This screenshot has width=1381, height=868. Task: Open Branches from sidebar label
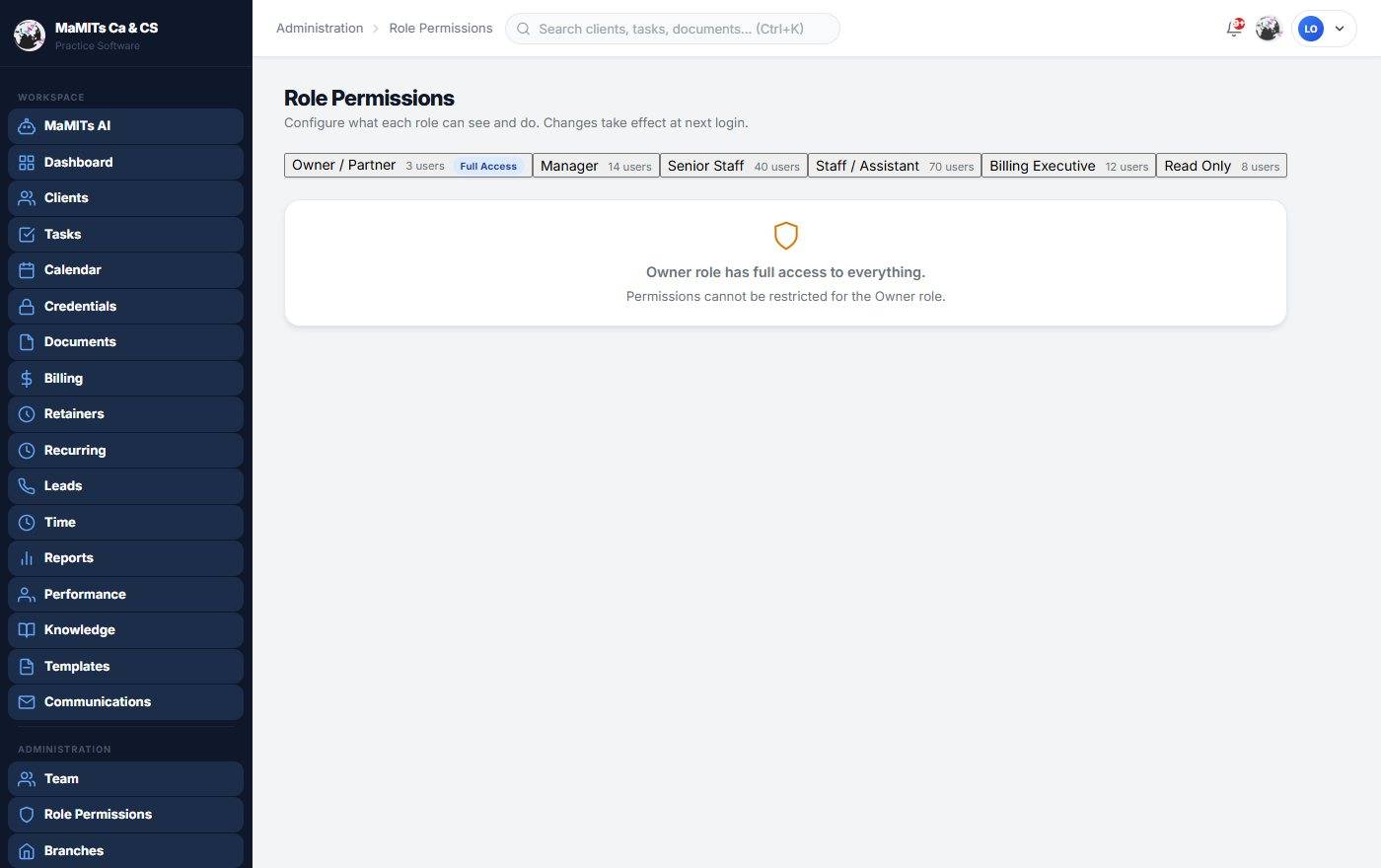[x=74, y=851]
